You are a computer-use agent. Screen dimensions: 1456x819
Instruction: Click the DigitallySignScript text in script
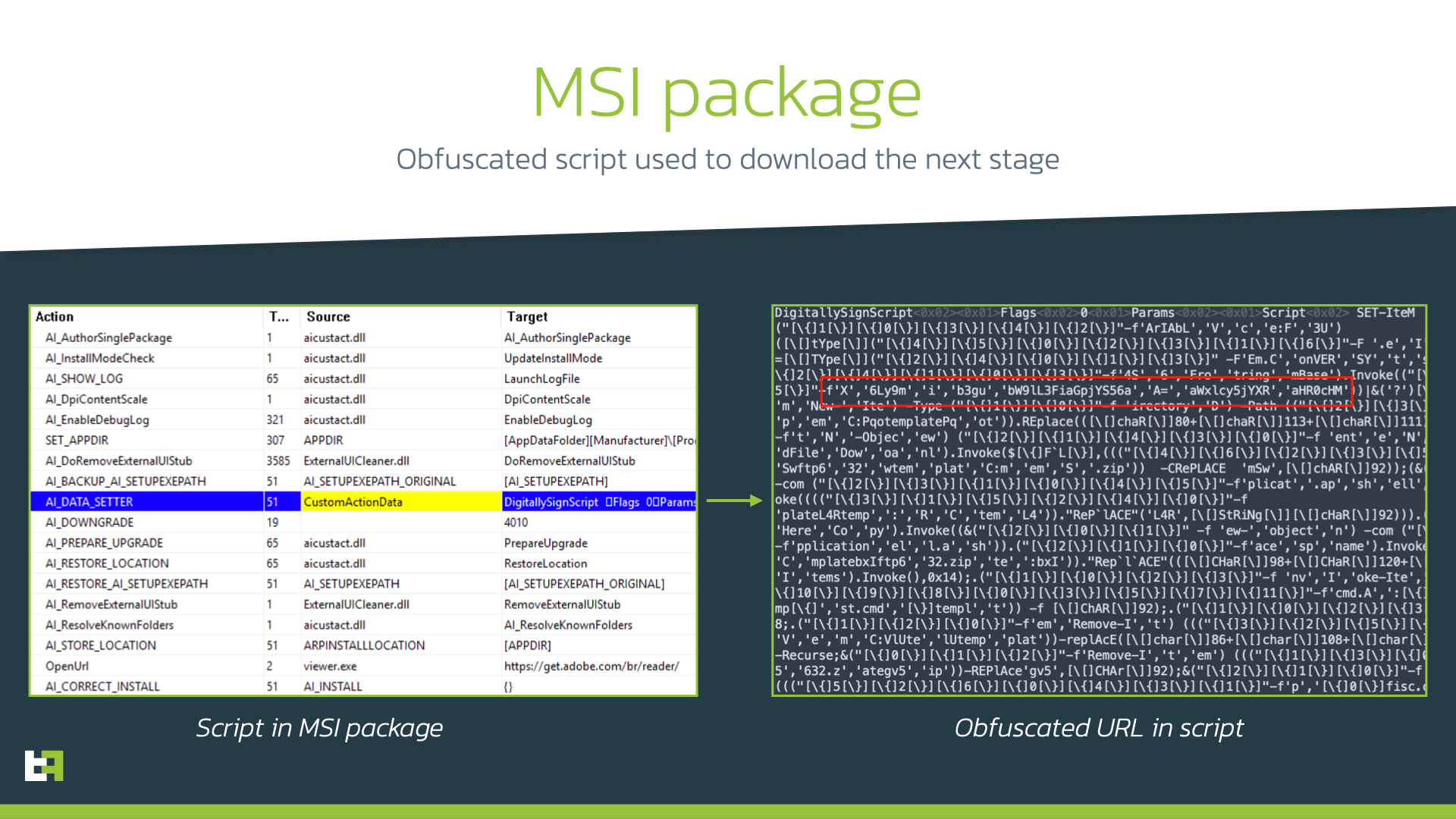pyautogui.click(x=843, y=312)
